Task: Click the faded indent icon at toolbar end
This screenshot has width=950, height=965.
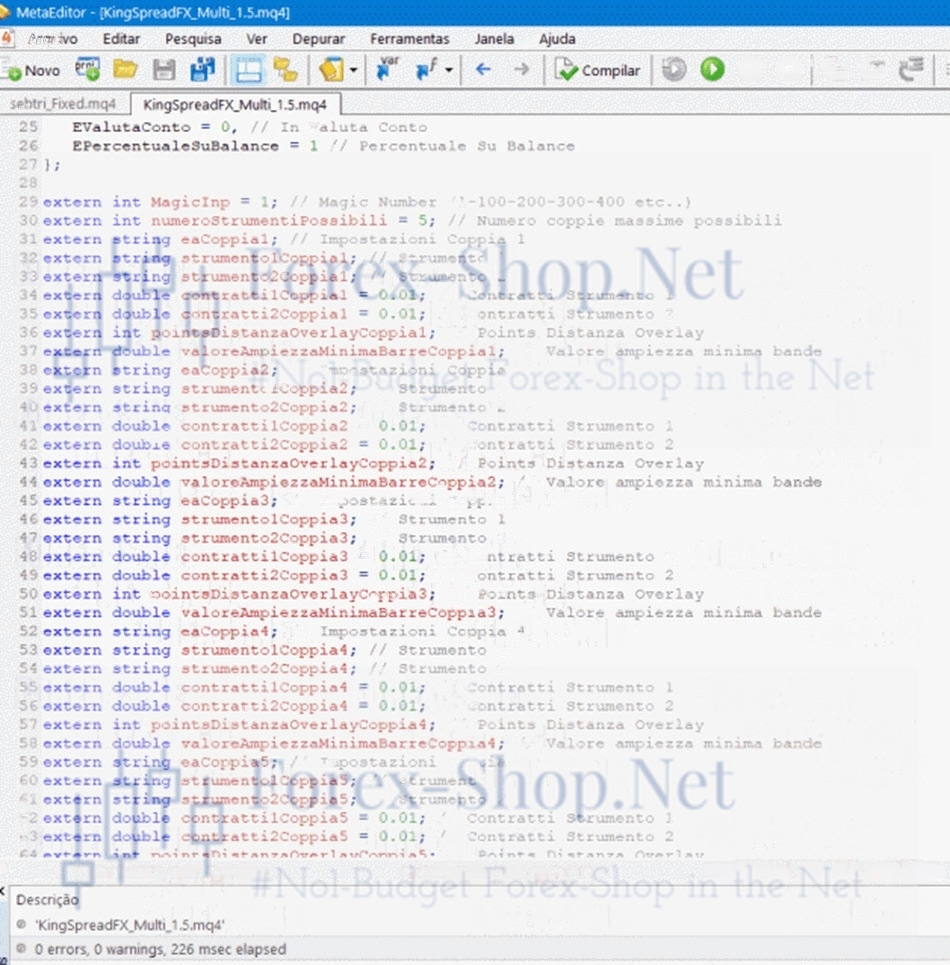Action: click(911, 69)
